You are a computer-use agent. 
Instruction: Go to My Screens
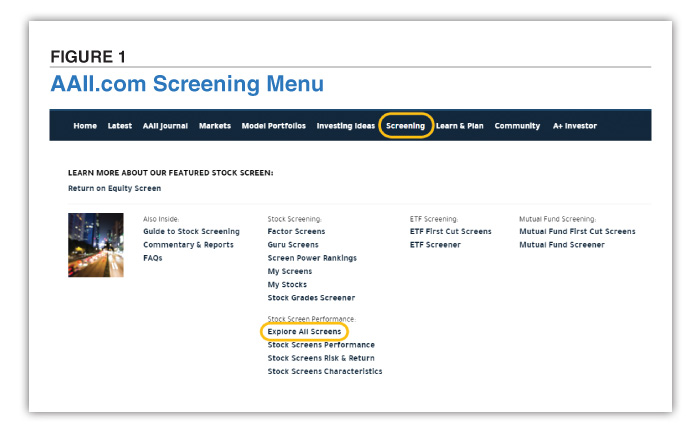click(x=290, y=271)
